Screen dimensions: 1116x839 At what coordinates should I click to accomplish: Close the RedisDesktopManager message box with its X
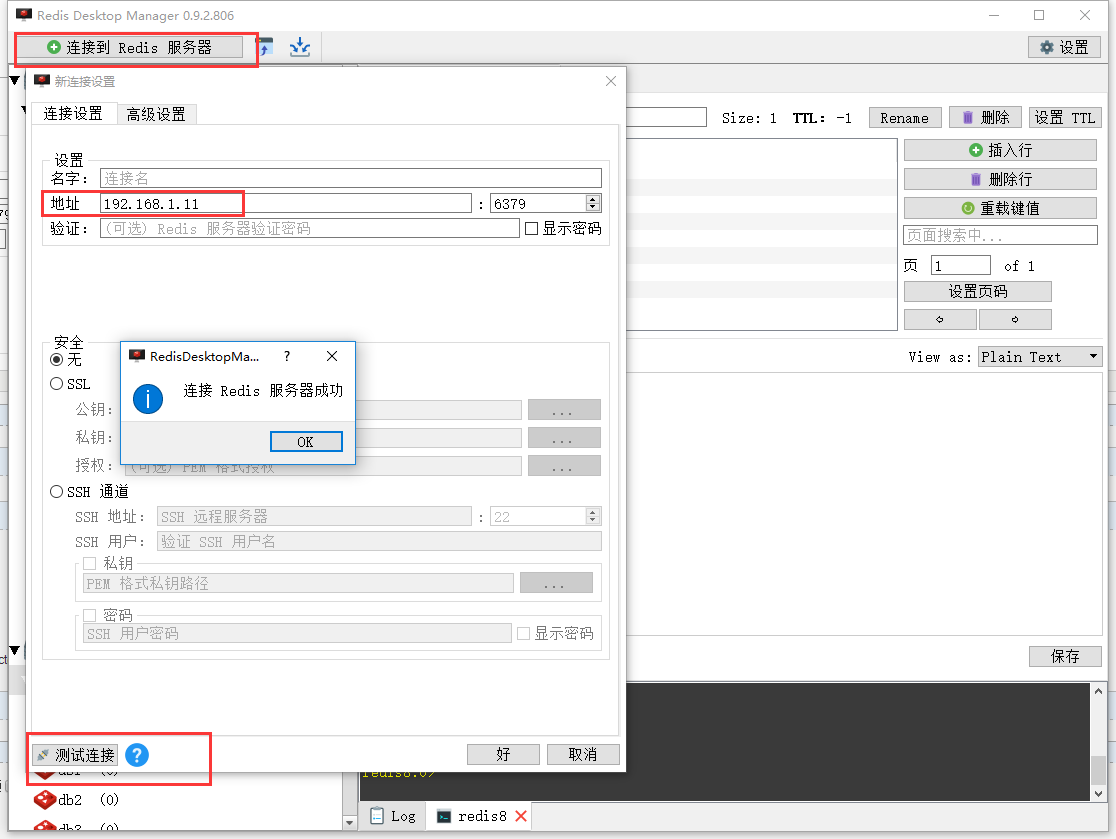tap(332, 356)
